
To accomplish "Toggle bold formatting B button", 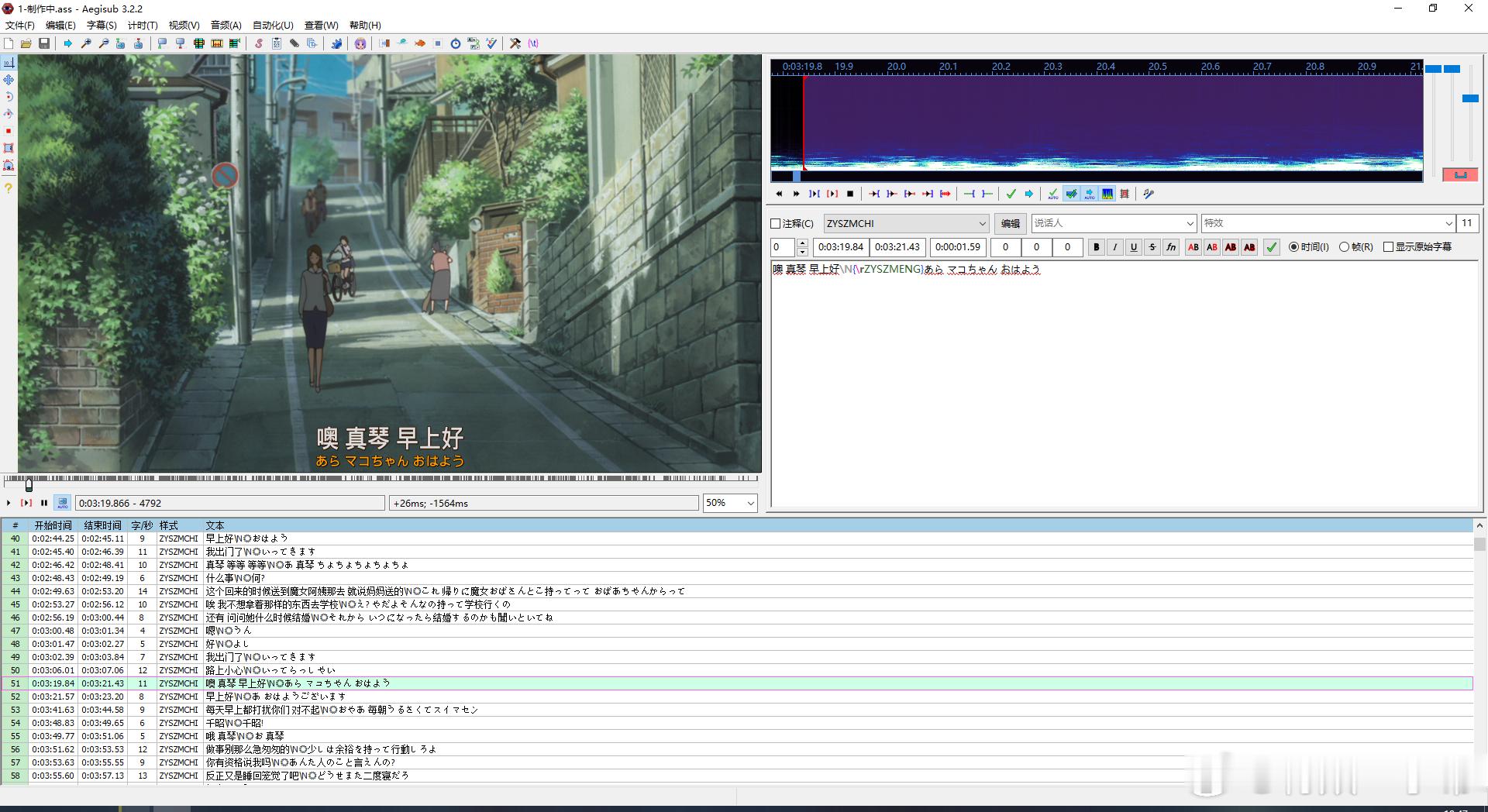I will tap(1096, 247).
